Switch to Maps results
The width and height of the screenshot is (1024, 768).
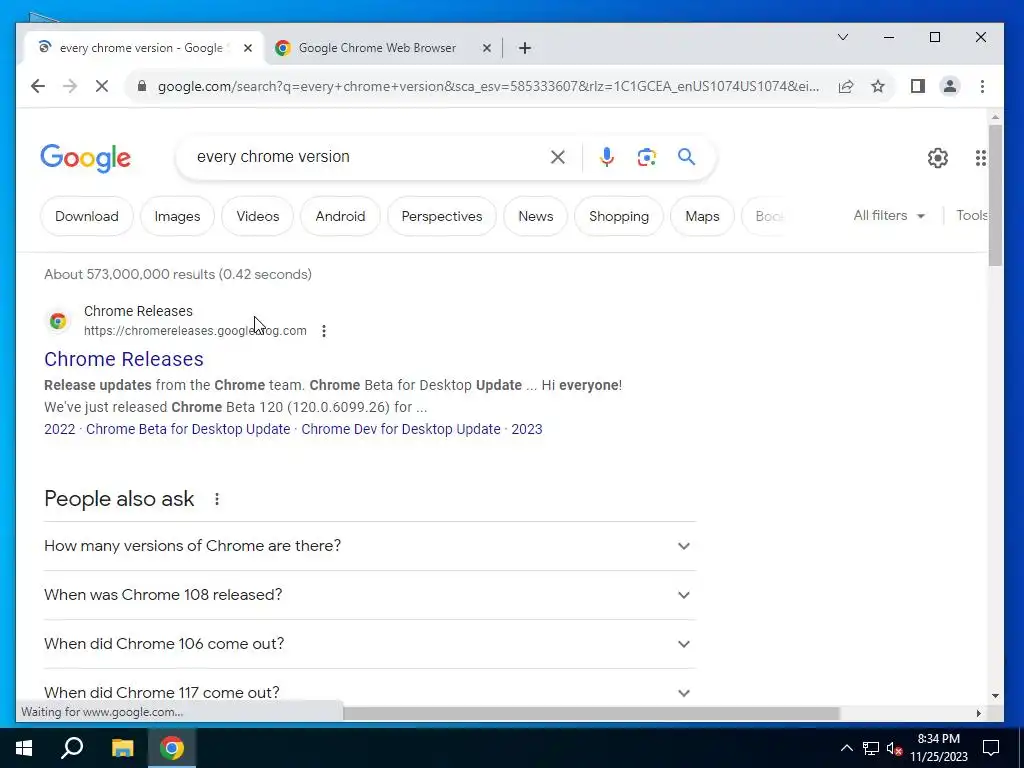[703, 216]
